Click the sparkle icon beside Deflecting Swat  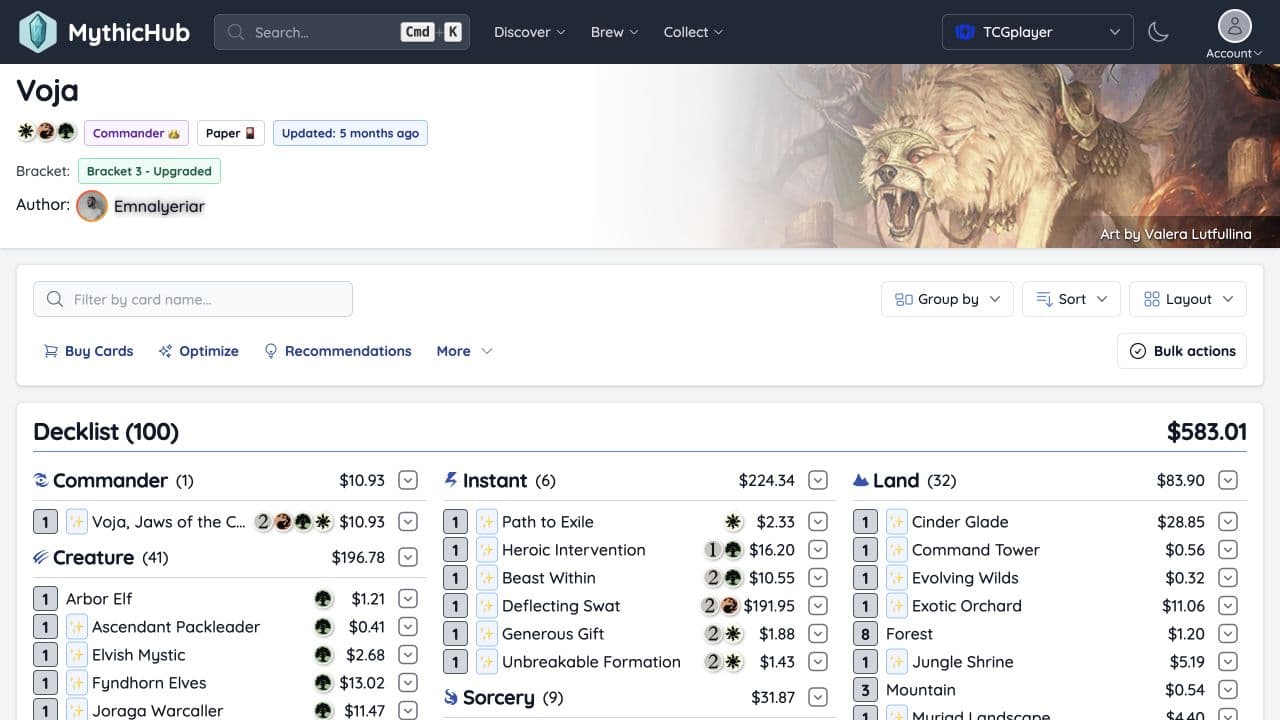487,606
